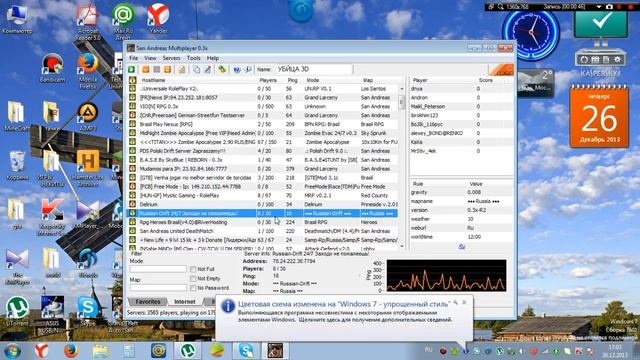640x360 pixels.
Task: Click the orange calendar gadget showing 26
Action: [599, 117]
